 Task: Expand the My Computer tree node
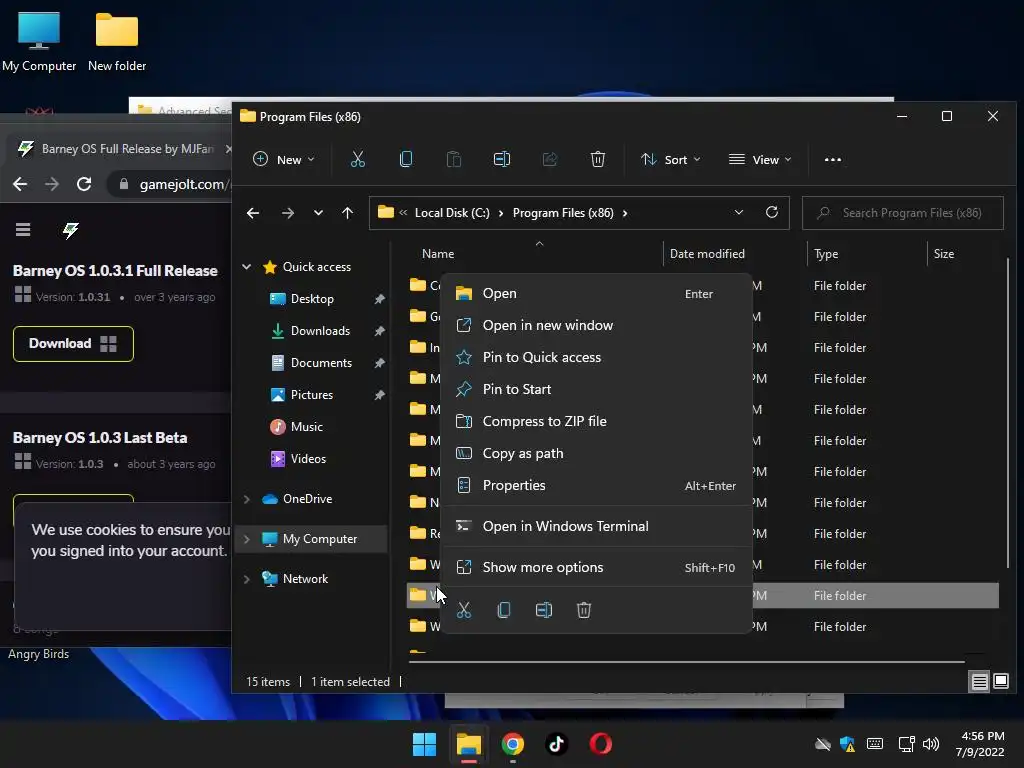tap(247, 539)
